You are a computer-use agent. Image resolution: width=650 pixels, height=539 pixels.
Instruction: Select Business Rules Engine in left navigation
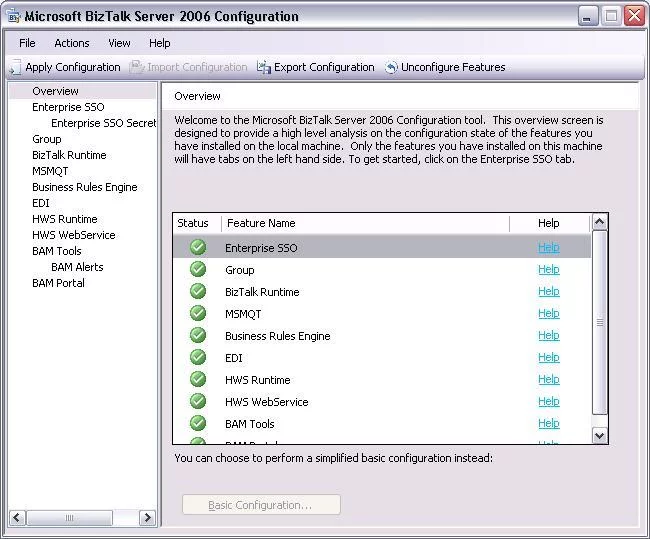click(85, 187)
